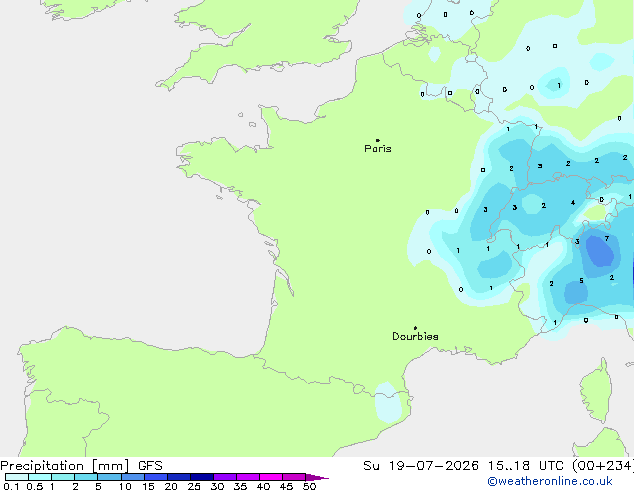Pick the 15–20 mm legend swatch
This screenshot has height=490, width=634.
(x=156, y=477)
